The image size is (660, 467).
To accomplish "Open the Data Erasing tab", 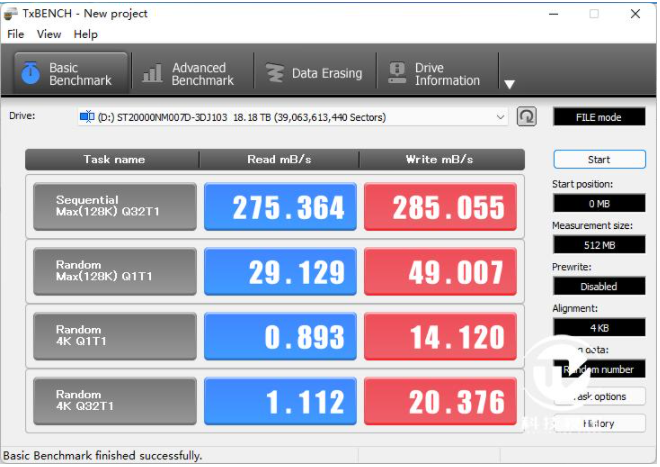I will (315, 74).
